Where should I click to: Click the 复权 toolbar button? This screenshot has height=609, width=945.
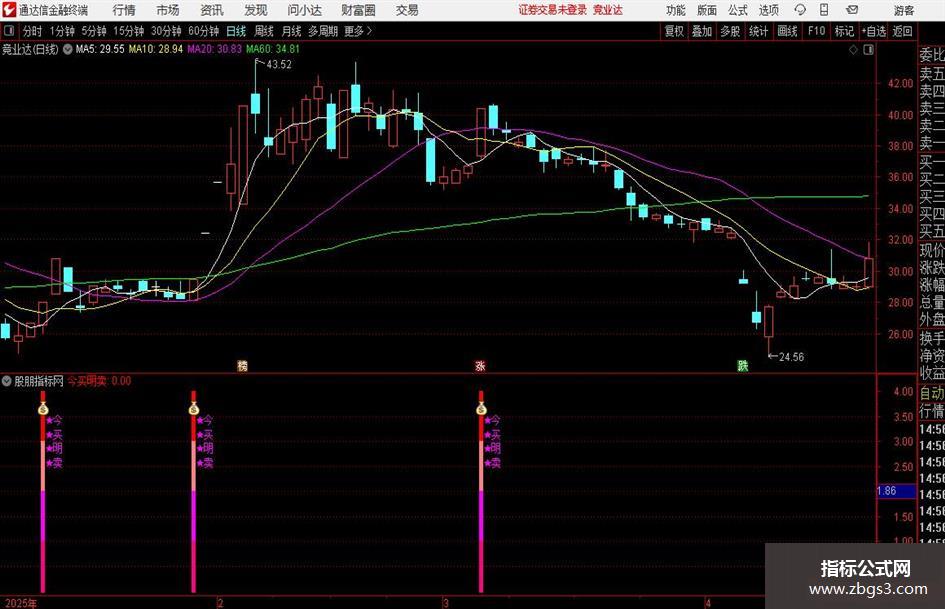pyautogui.click(x=674, y=31)
